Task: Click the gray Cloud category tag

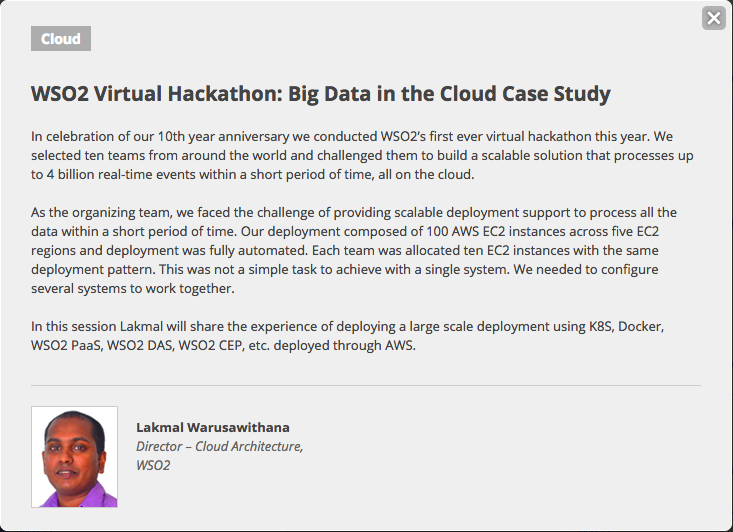Action: pos(61,39)
